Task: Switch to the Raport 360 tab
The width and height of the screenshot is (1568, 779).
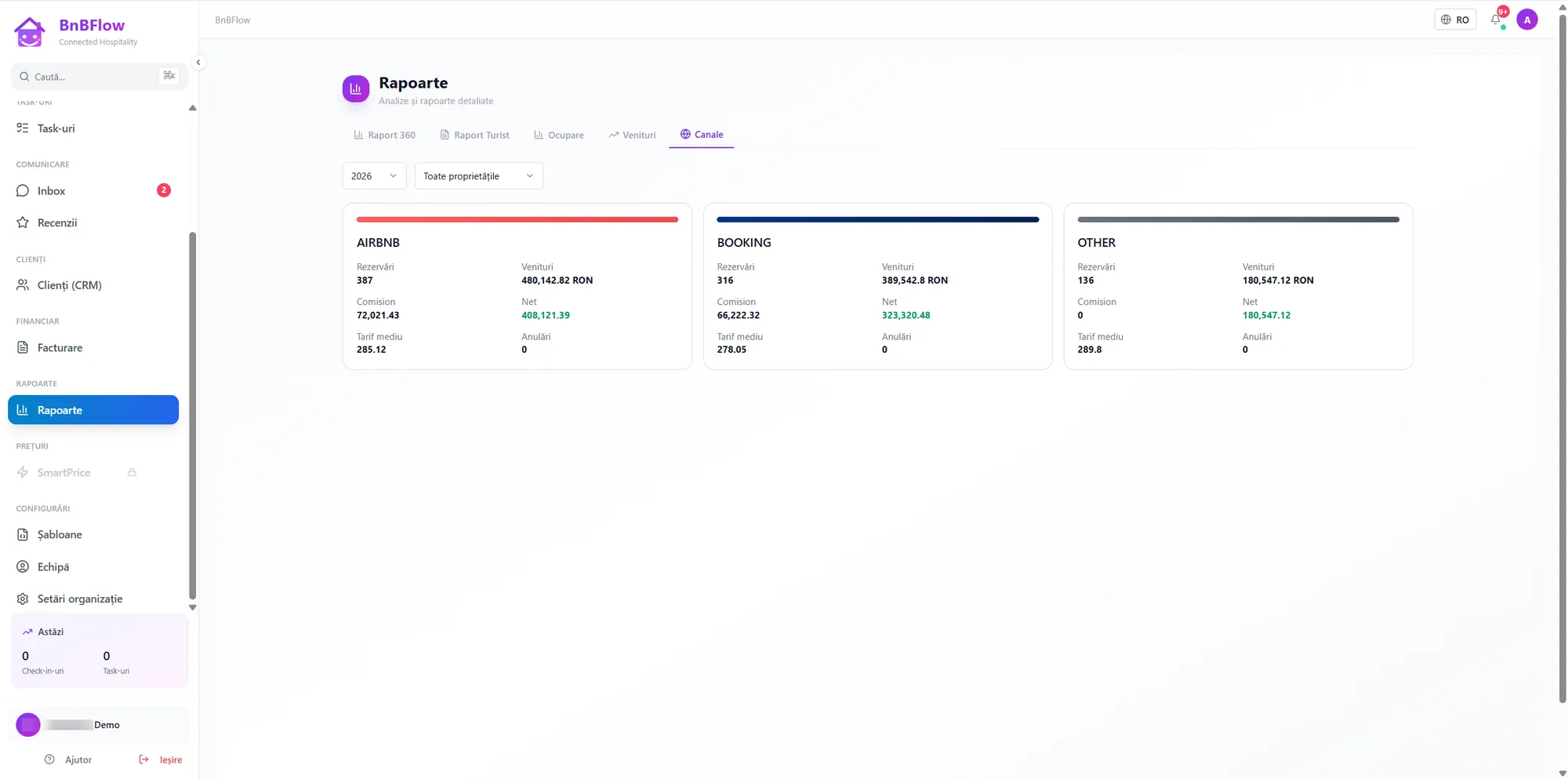Action: [385, 135]
